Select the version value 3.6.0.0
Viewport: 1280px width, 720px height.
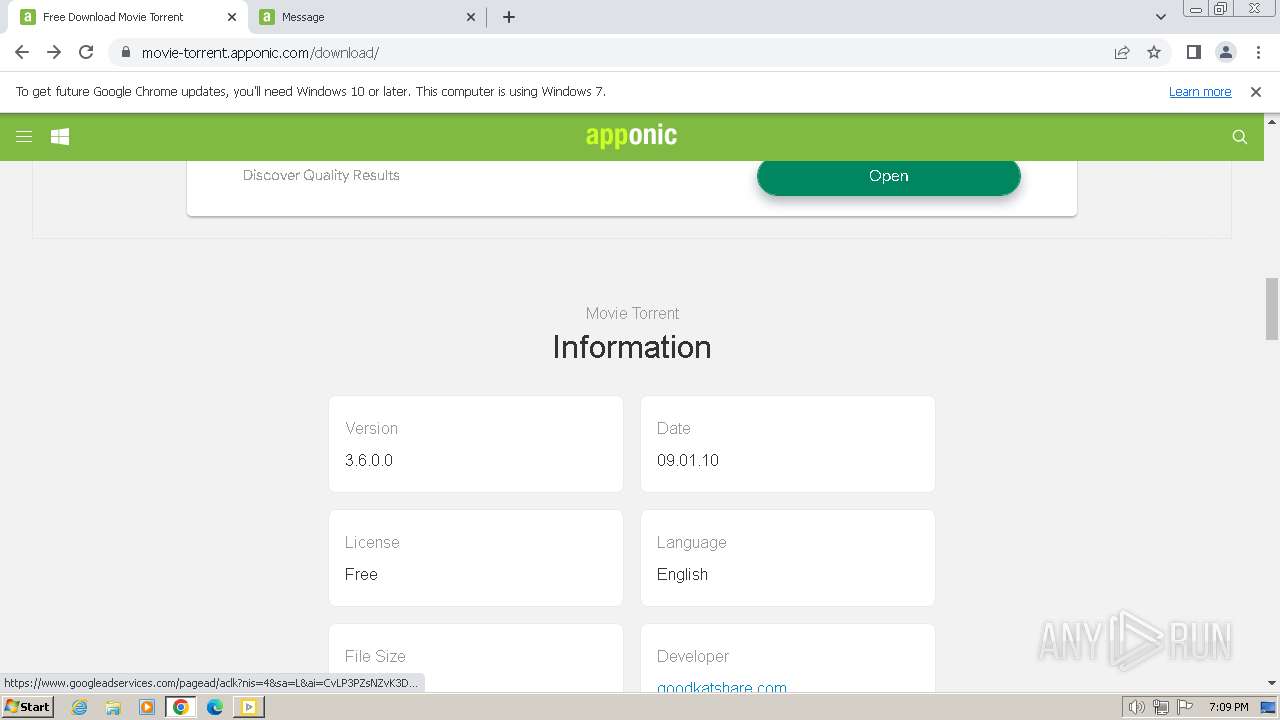tap(369, 460)
